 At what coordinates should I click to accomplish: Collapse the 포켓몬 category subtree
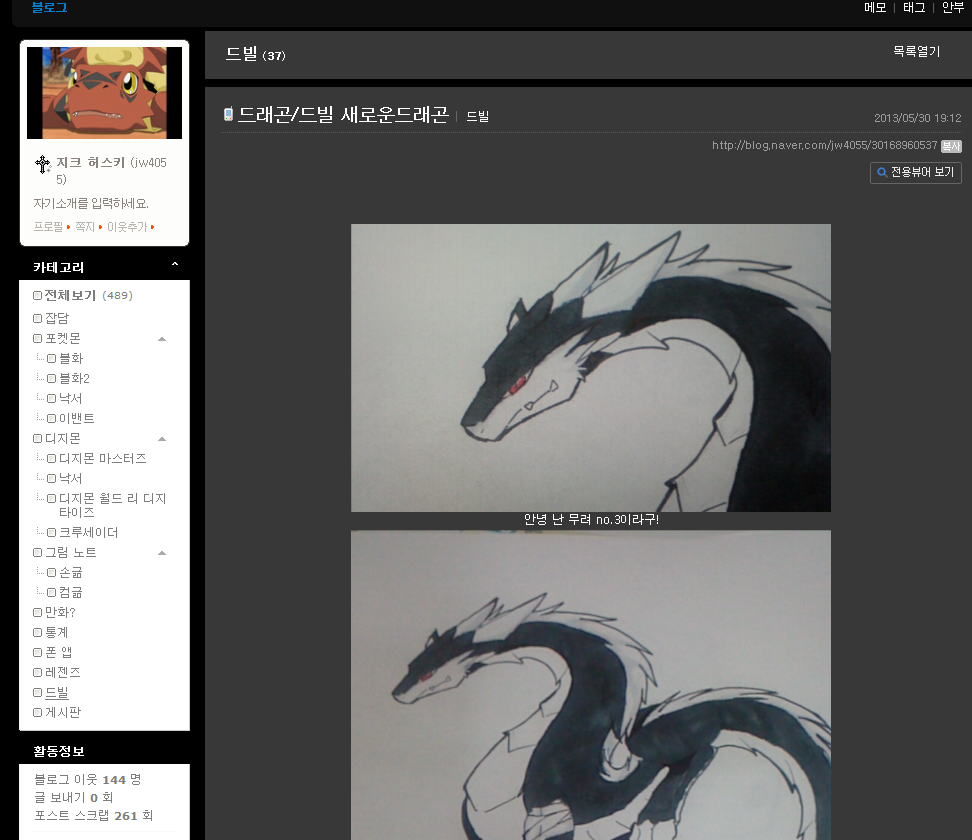pos(162,339)
